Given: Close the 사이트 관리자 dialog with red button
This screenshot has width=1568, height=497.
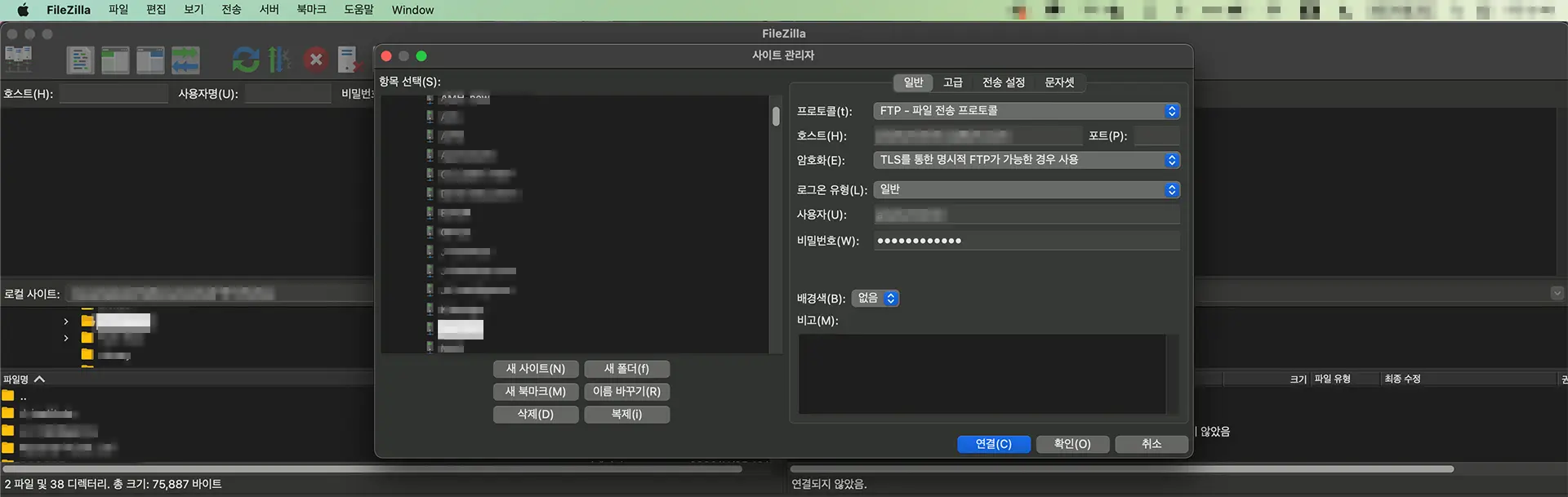Looking at the screenshot, I should pyautogui.click(x=386, y=56).
